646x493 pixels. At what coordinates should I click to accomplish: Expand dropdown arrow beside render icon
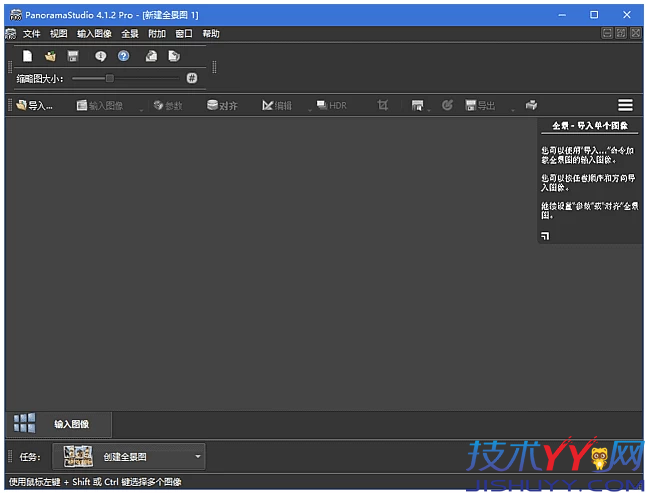(x=429, y=110)
